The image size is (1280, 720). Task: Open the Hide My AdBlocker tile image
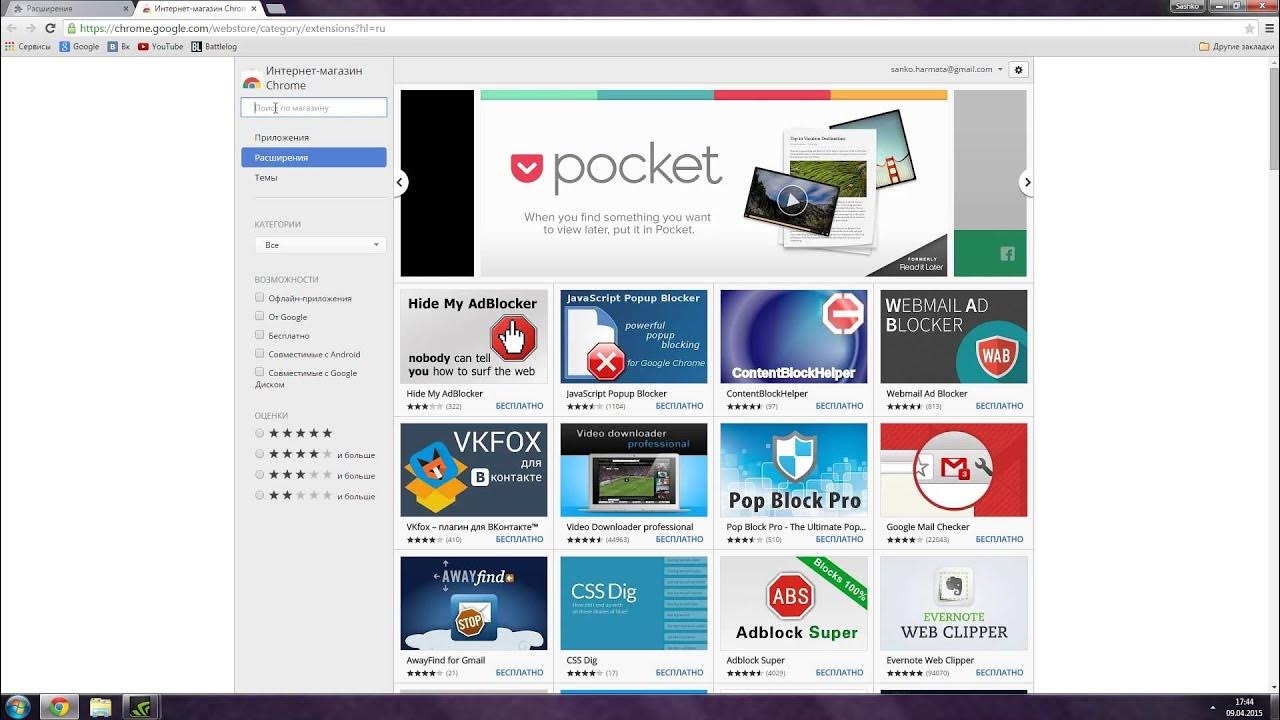(x=474, y=336)
